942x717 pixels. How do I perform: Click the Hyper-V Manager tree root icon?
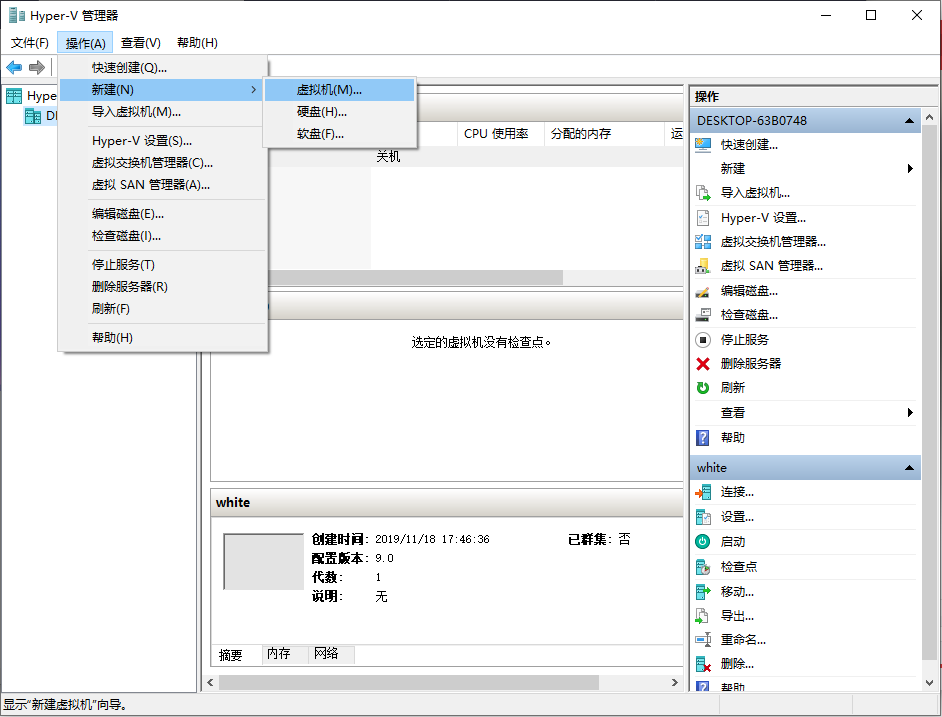[x=14, y=96]
